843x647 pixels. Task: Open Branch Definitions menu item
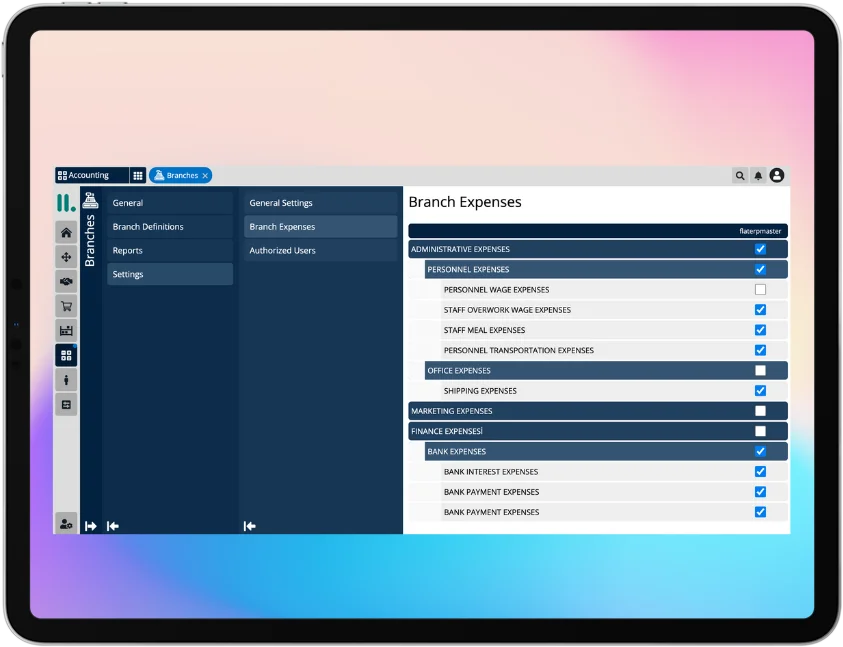tap(148, 227)
